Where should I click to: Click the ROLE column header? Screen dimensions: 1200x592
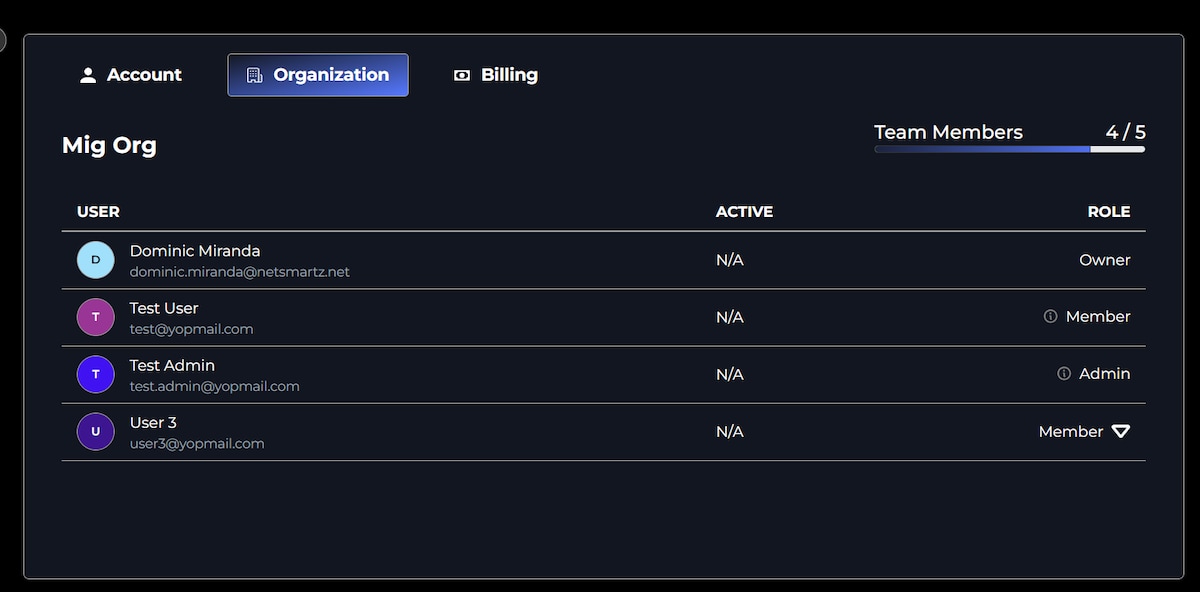(1109, 212)
